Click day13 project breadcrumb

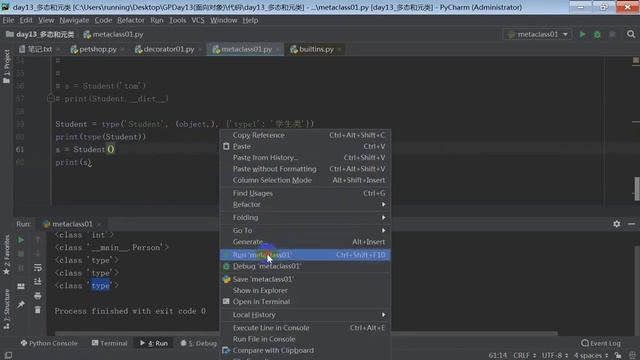point(40,35)
